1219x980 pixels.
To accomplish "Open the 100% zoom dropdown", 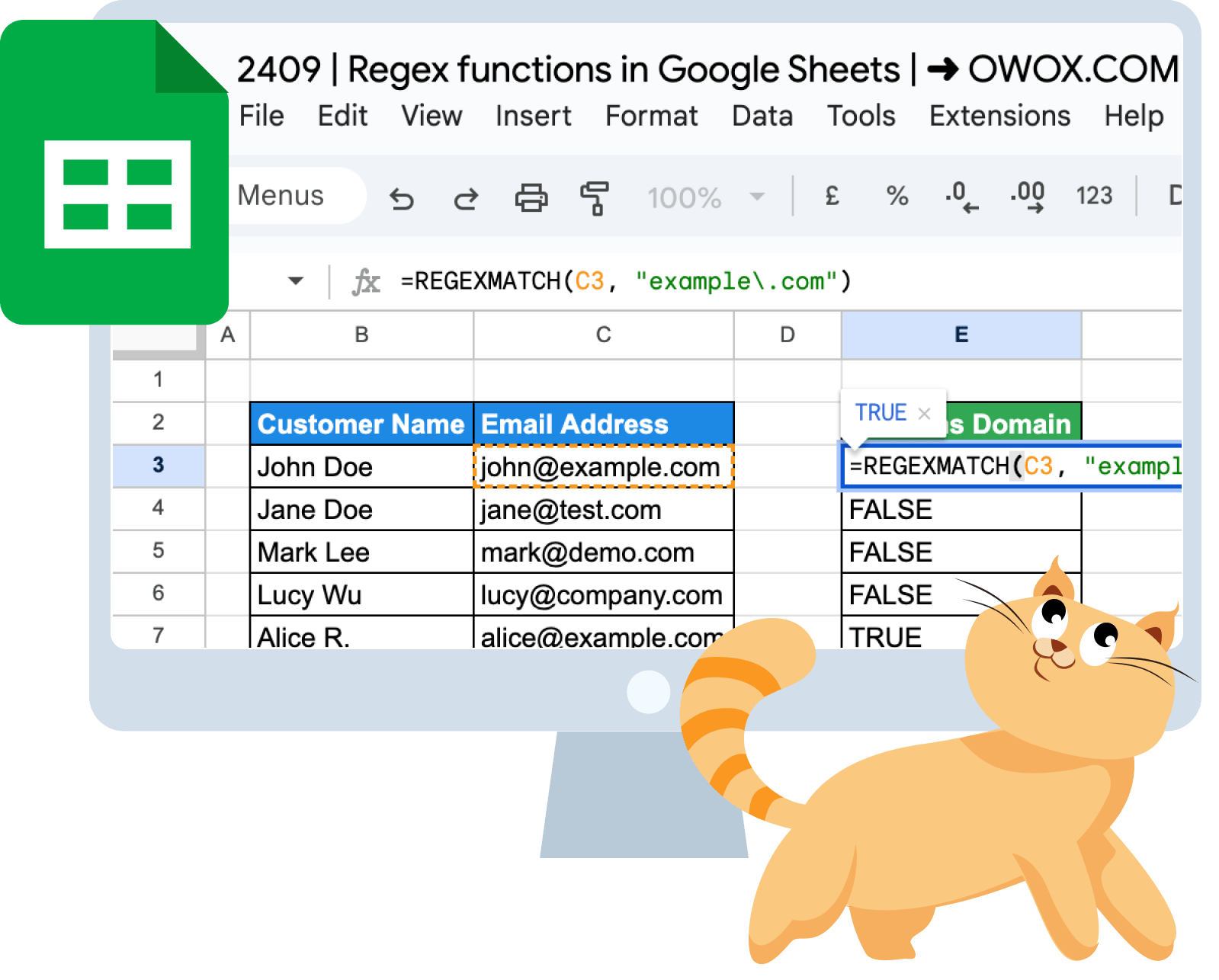I will pyautogui.click(x=705, y=197).
